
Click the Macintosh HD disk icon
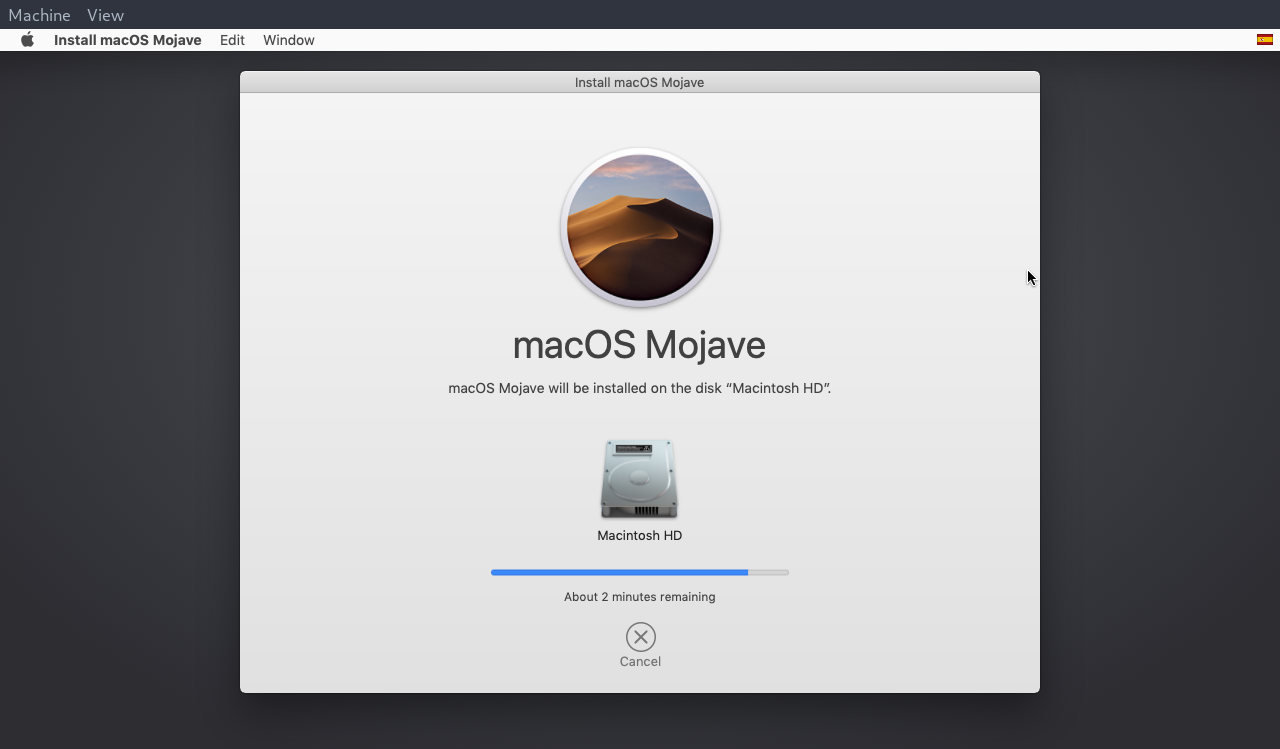(640, 479)
